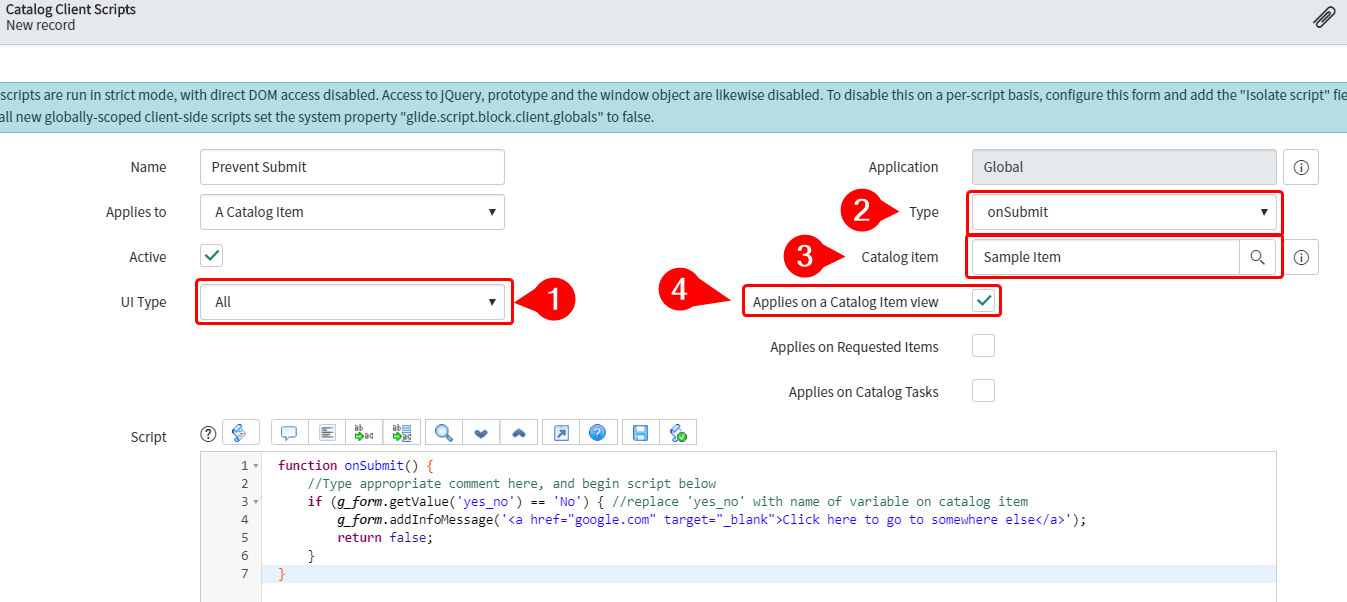Collapse the code fold at line 1
Viewport: 1347px width, 602px height.
256,466
